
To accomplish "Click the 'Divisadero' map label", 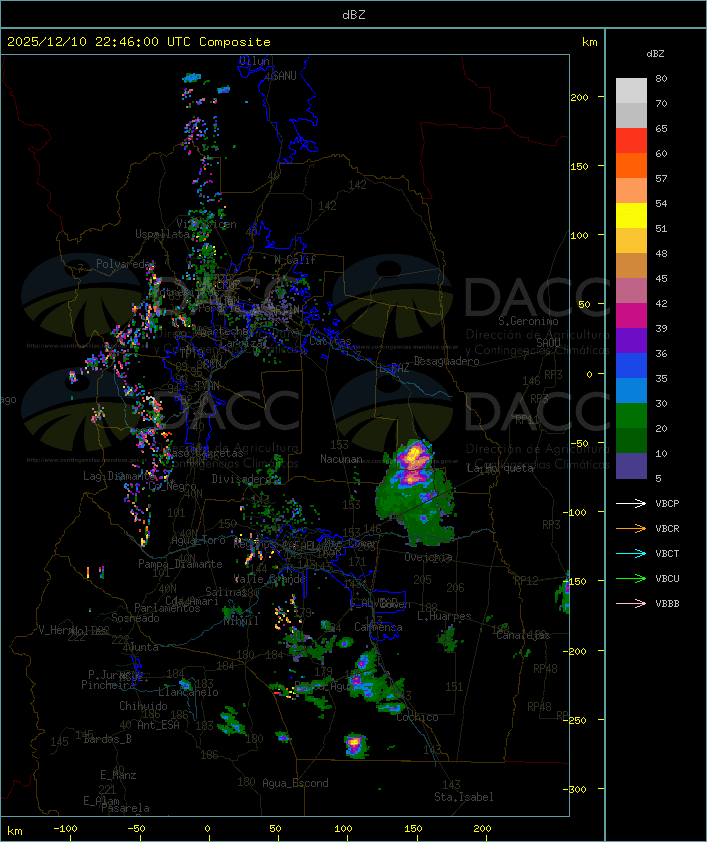I will pyautogui.click(x=242, y=478).
